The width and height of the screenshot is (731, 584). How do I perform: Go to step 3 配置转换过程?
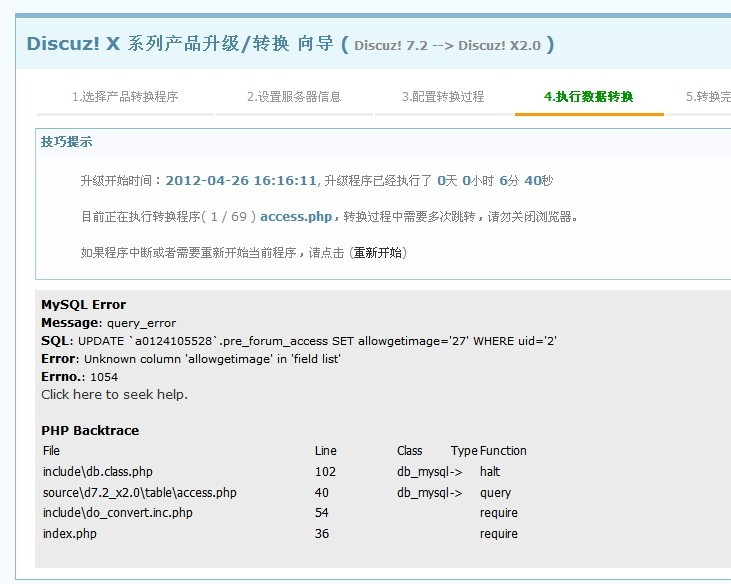(443, 96)
